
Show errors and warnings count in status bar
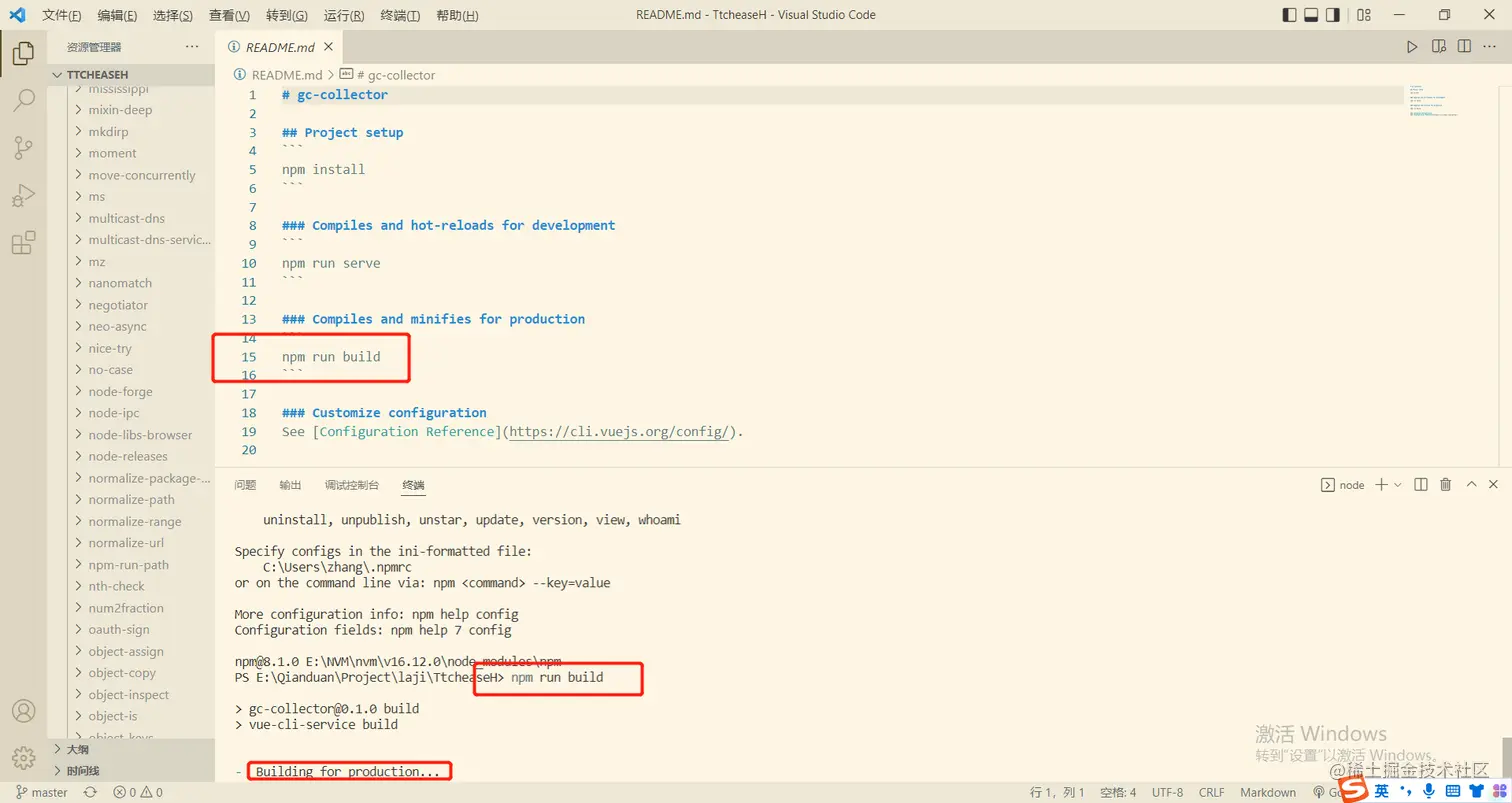[x=138, y=792]
